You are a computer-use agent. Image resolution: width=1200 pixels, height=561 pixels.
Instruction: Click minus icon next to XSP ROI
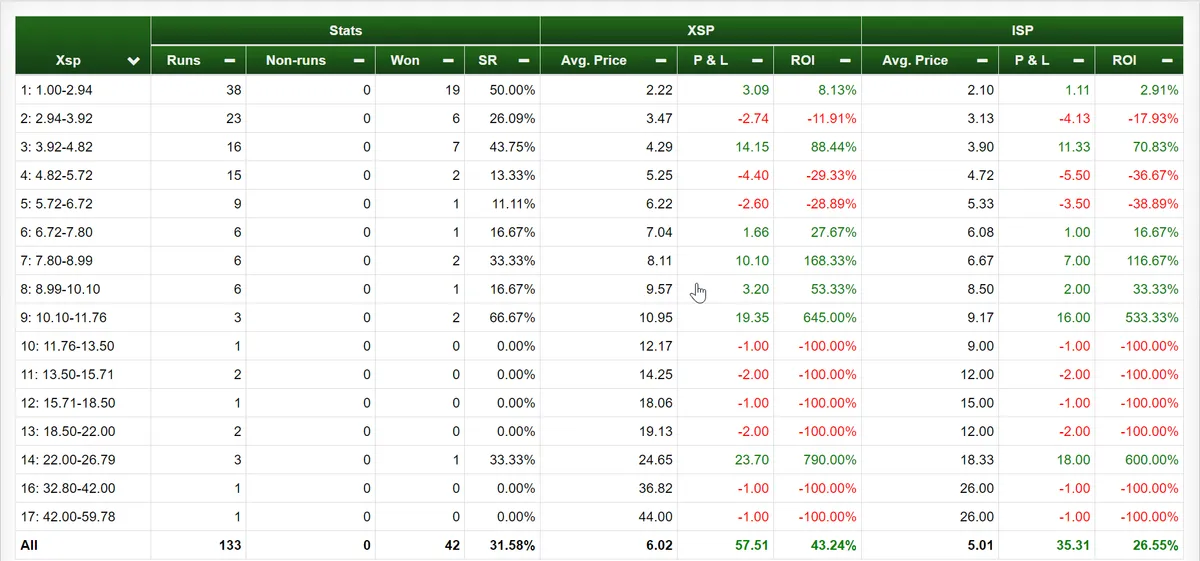click(x=844, y=61)
